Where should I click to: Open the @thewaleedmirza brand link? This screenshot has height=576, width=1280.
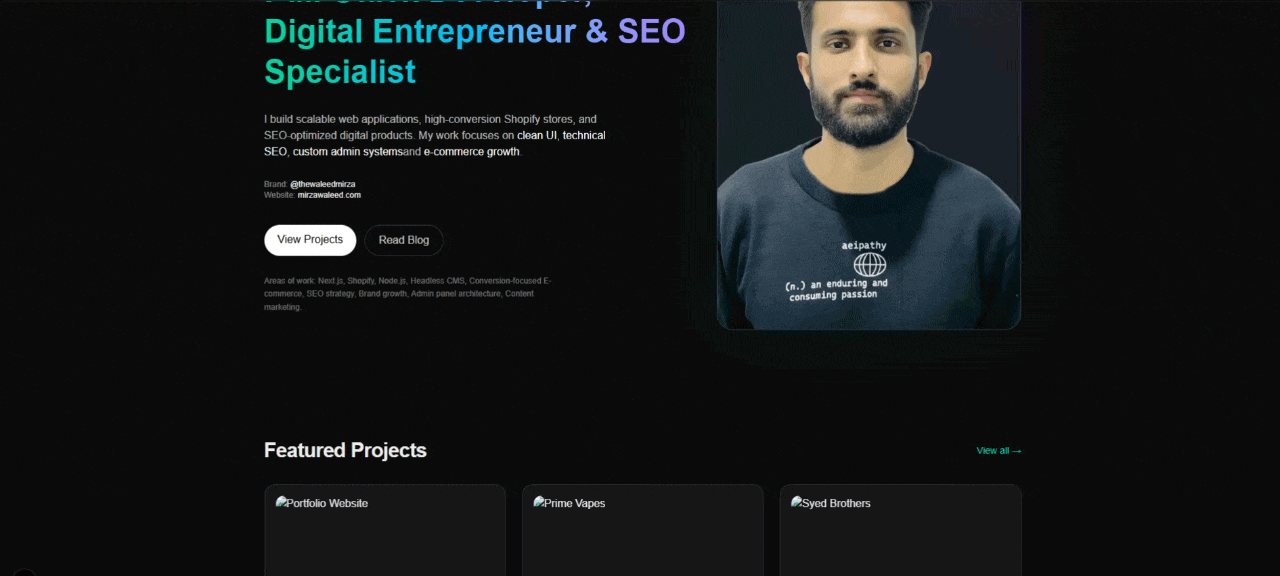tap(323, 184)
